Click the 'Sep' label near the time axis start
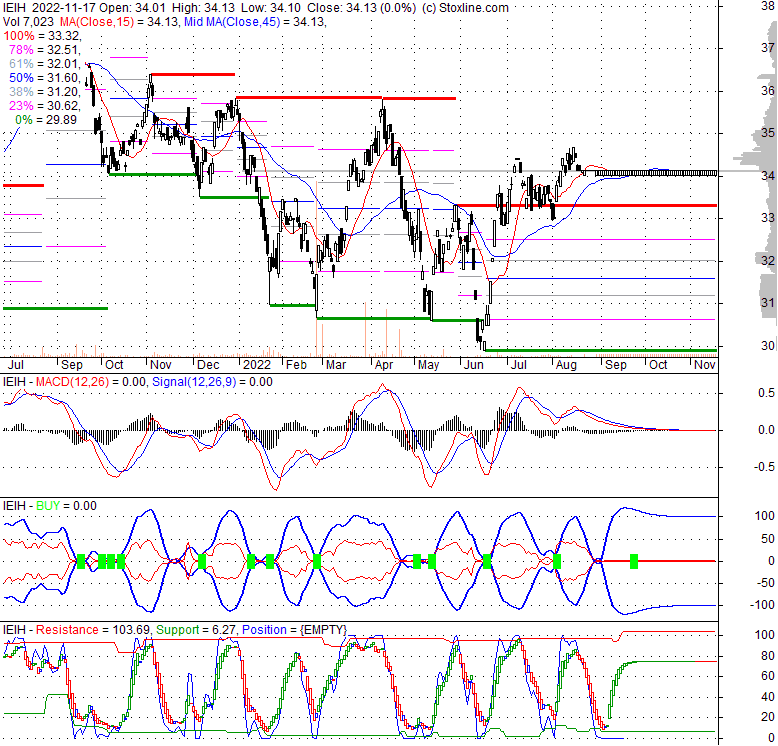This screenshot has width=778, height=746. (71, 365)
